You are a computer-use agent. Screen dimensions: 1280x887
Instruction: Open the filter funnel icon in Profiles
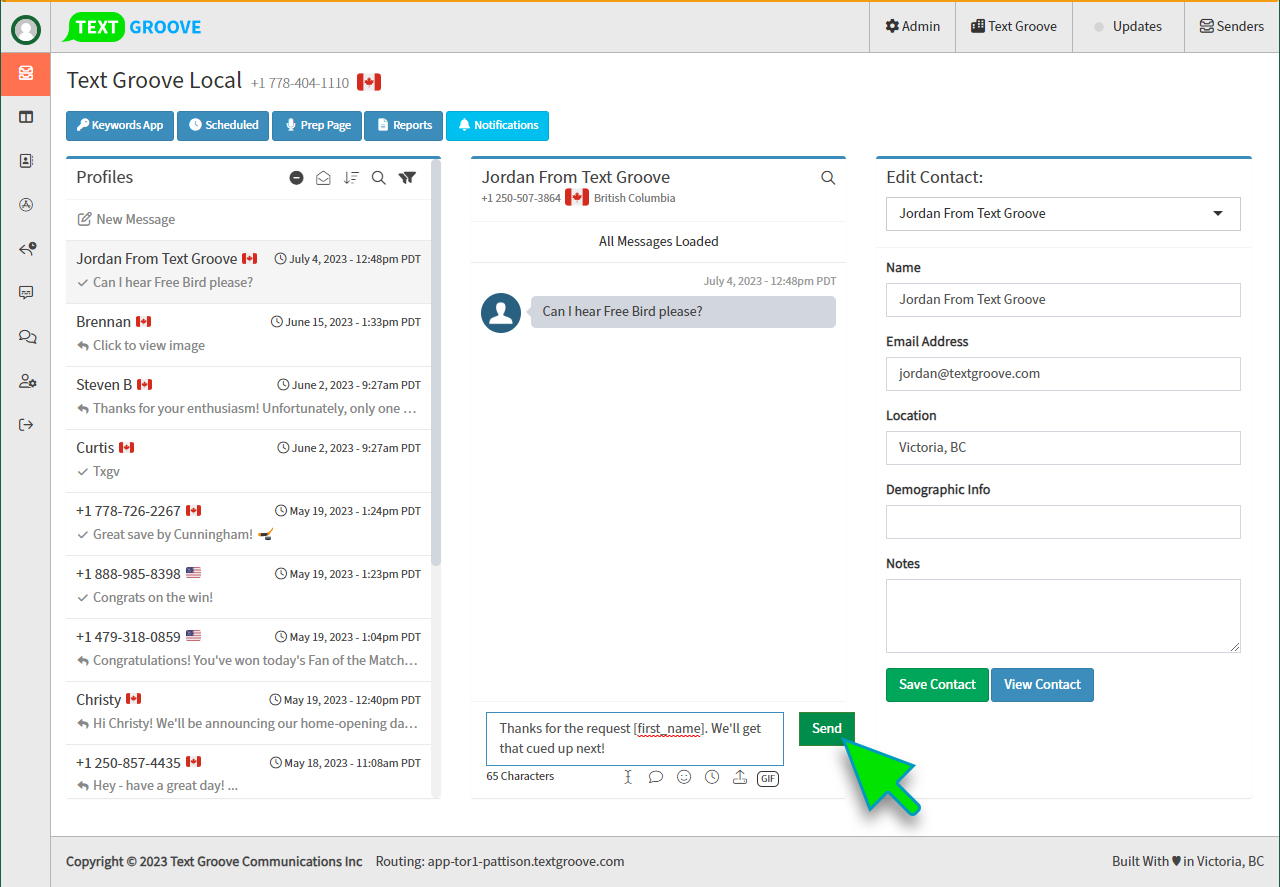[x=407, y=178]
